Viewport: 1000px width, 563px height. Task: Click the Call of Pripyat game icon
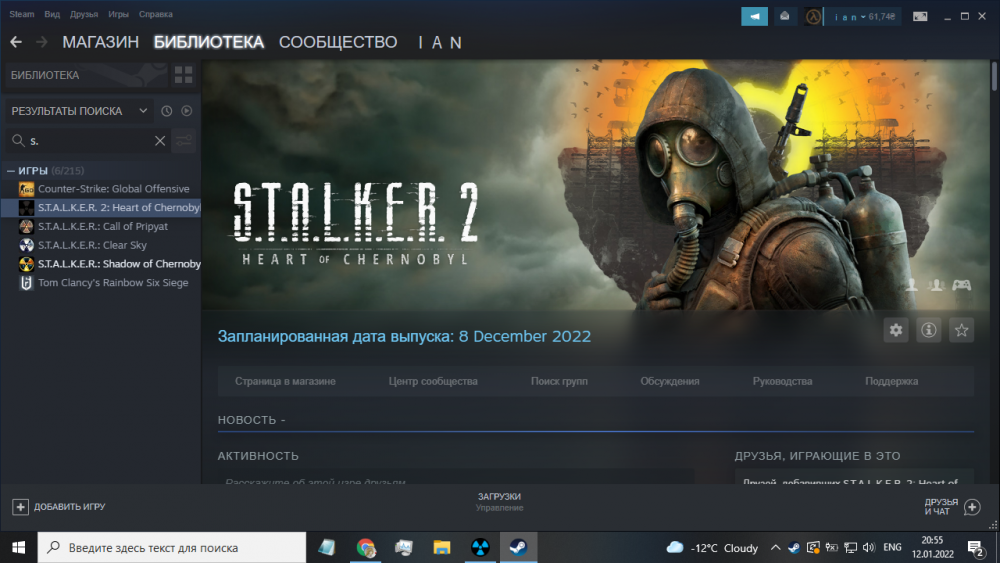point(26,226)
